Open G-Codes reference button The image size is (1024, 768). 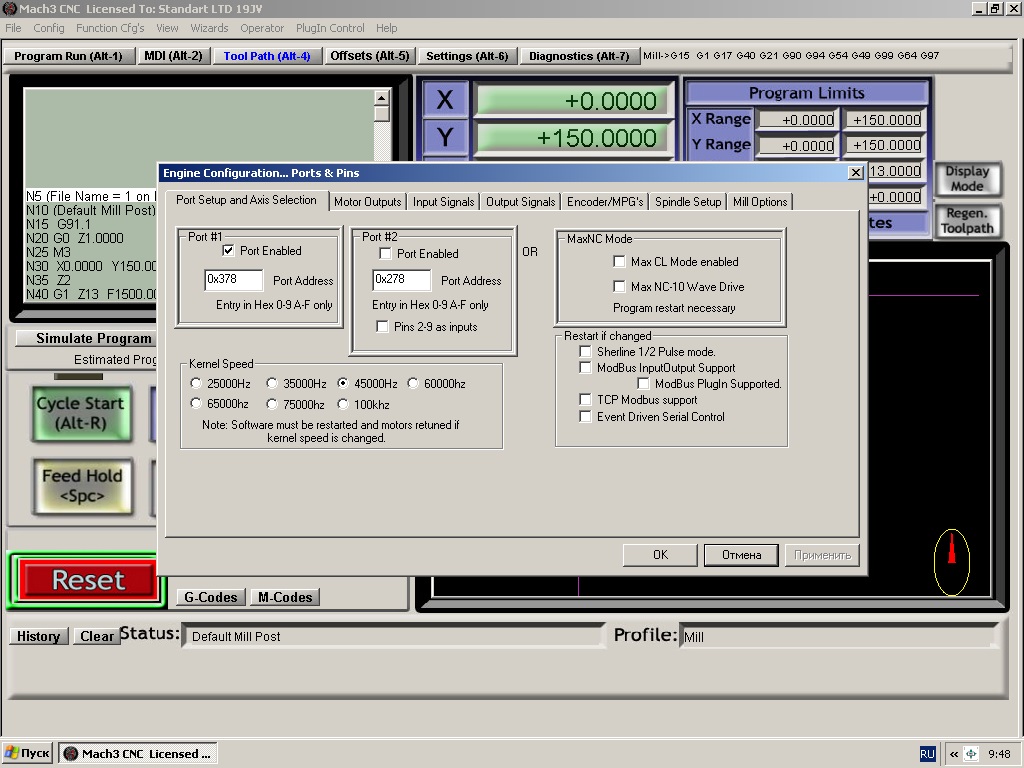pyautogui.click(x=210, y=597)
